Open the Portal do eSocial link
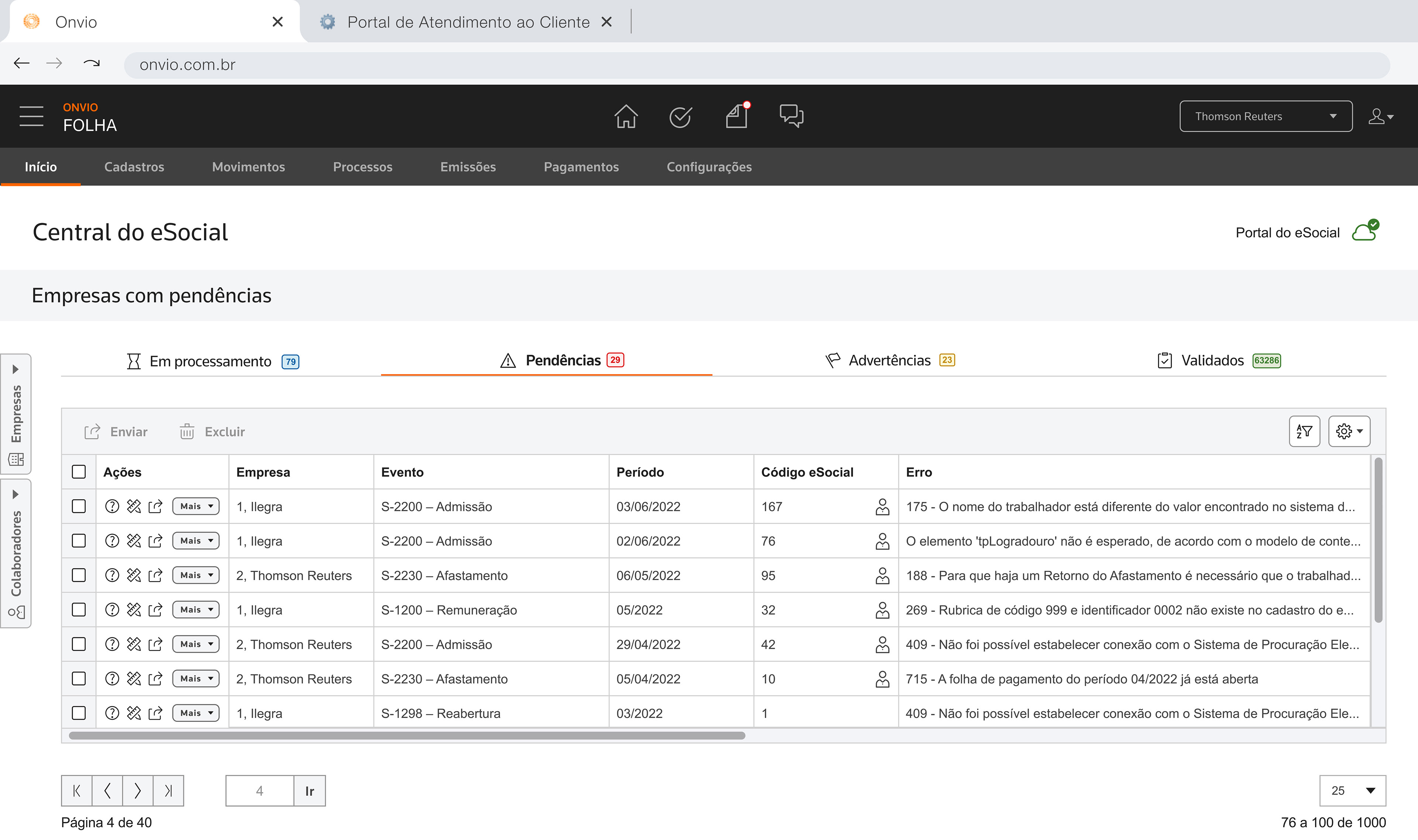1418x840 pixels. [x=1287, y=233]
